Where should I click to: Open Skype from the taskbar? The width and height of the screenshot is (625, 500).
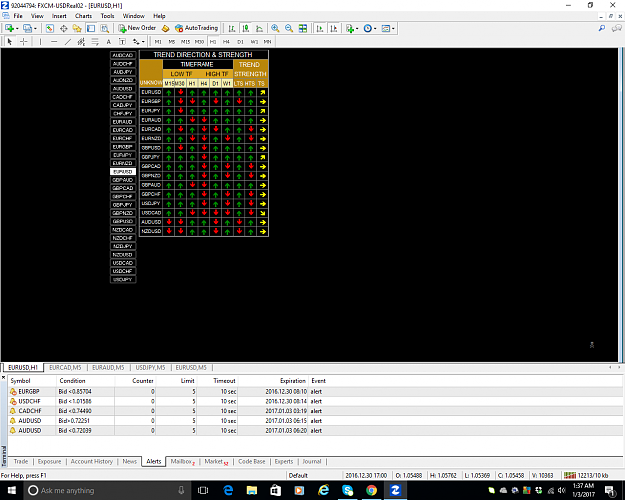click(348, 490)
